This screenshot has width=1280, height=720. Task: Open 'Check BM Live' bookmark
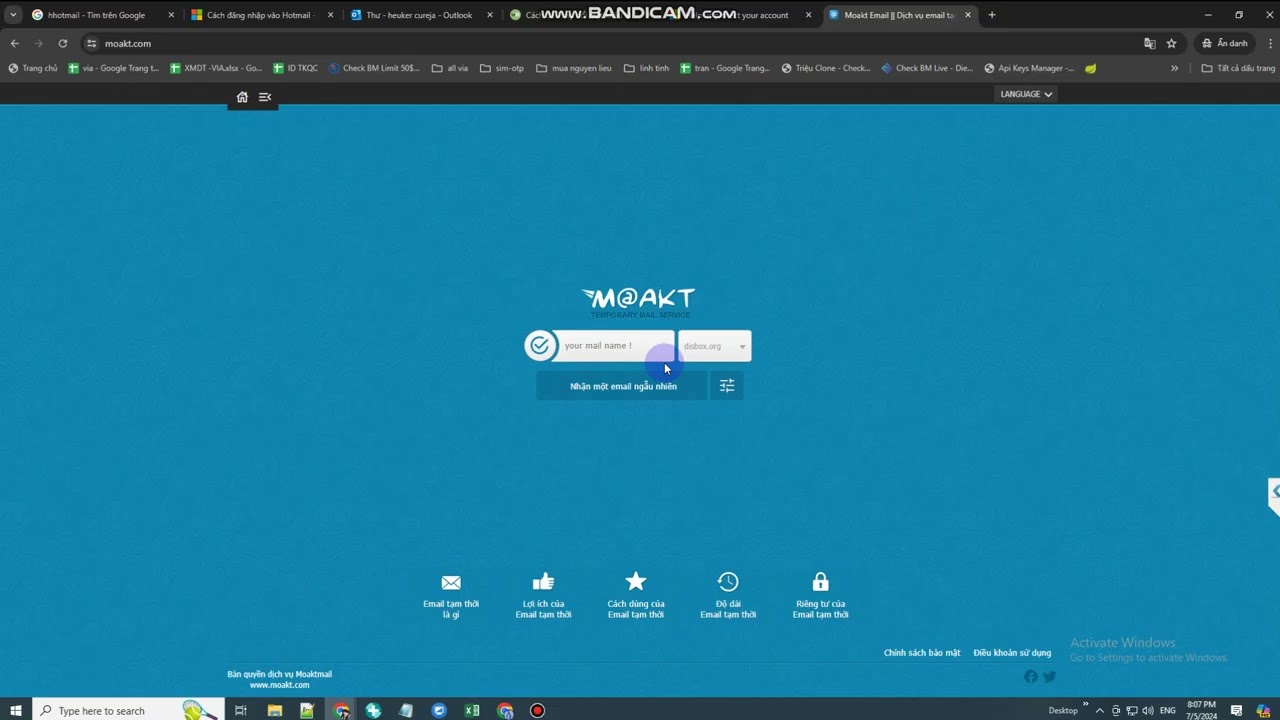tap(927, 68)
